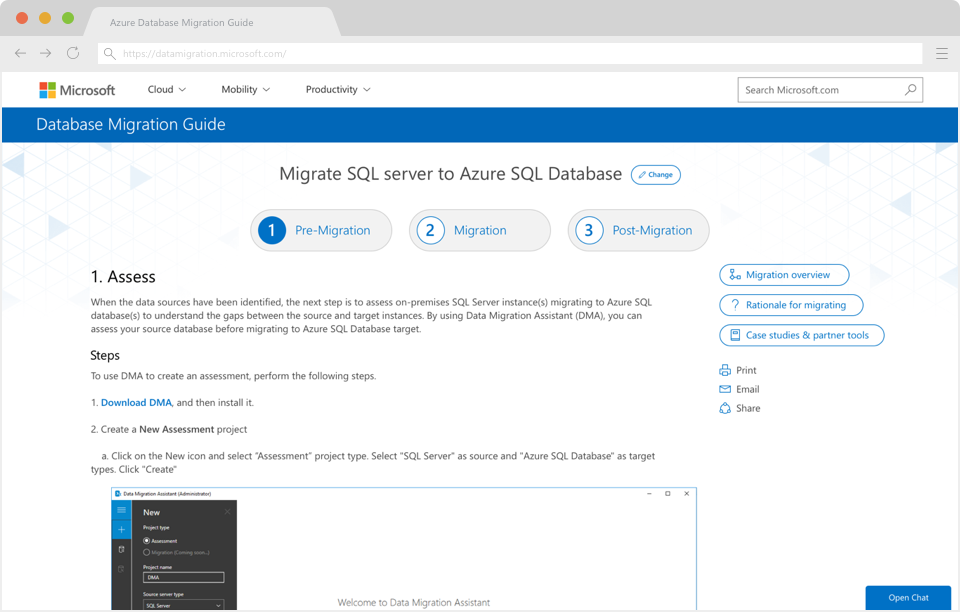
Task: Click the DMA plus New icon
Action: pyautogui.click(x=121, y=529)
